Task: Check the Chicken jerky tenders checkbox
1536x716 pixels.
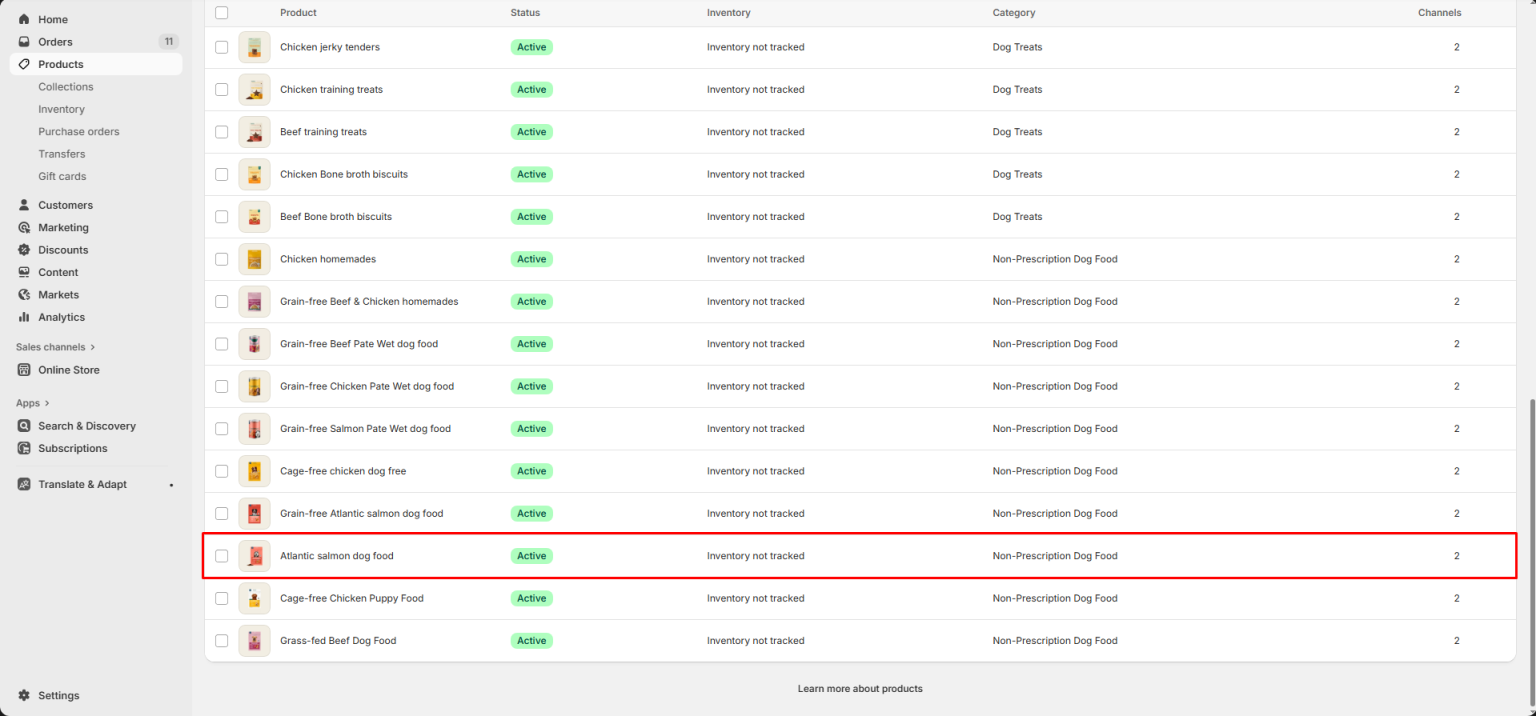Action: coord(221,47)
